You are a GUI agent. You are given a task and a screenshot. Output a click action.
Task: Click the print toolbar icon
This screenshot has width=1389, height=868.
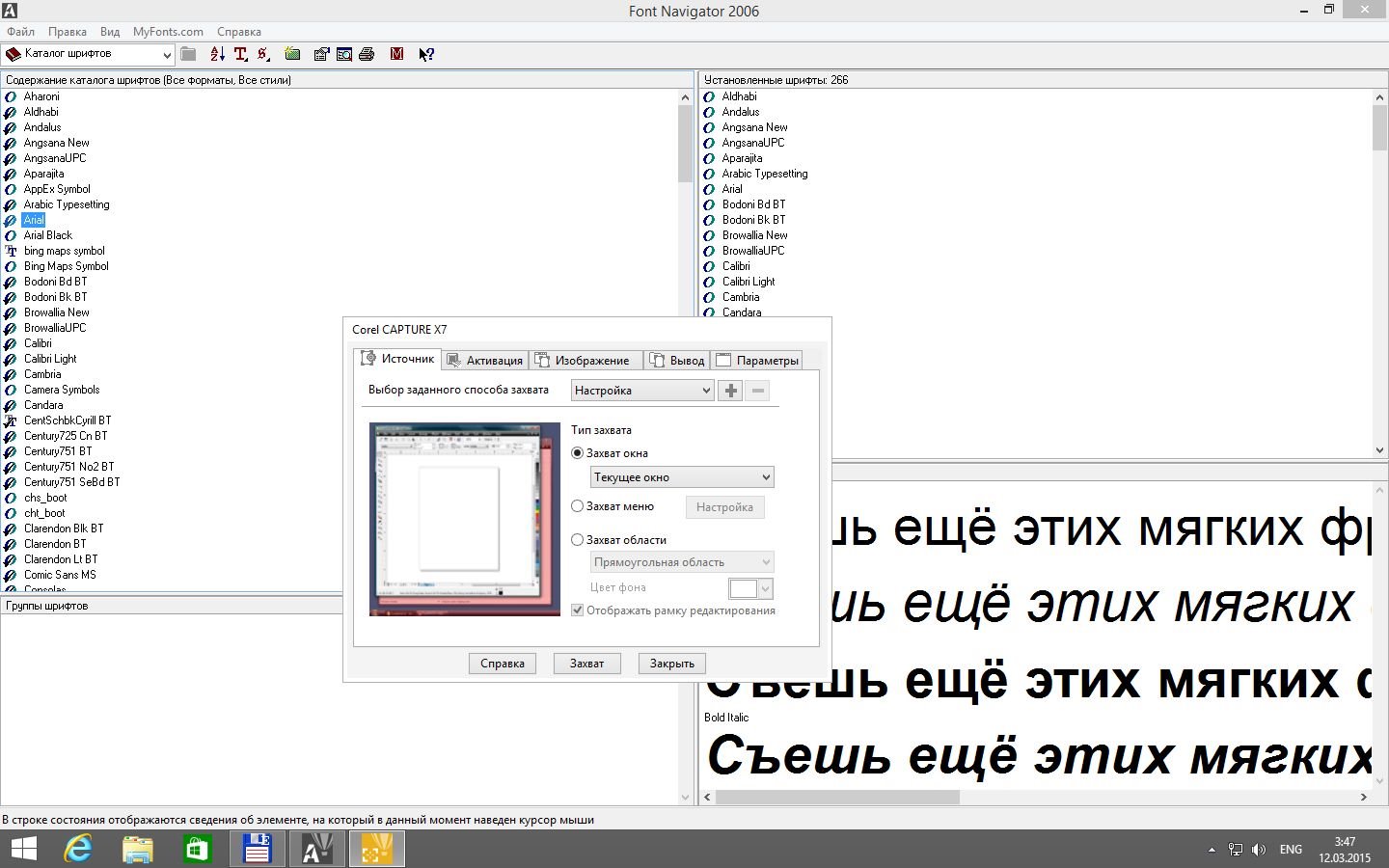tap(367, 54)
